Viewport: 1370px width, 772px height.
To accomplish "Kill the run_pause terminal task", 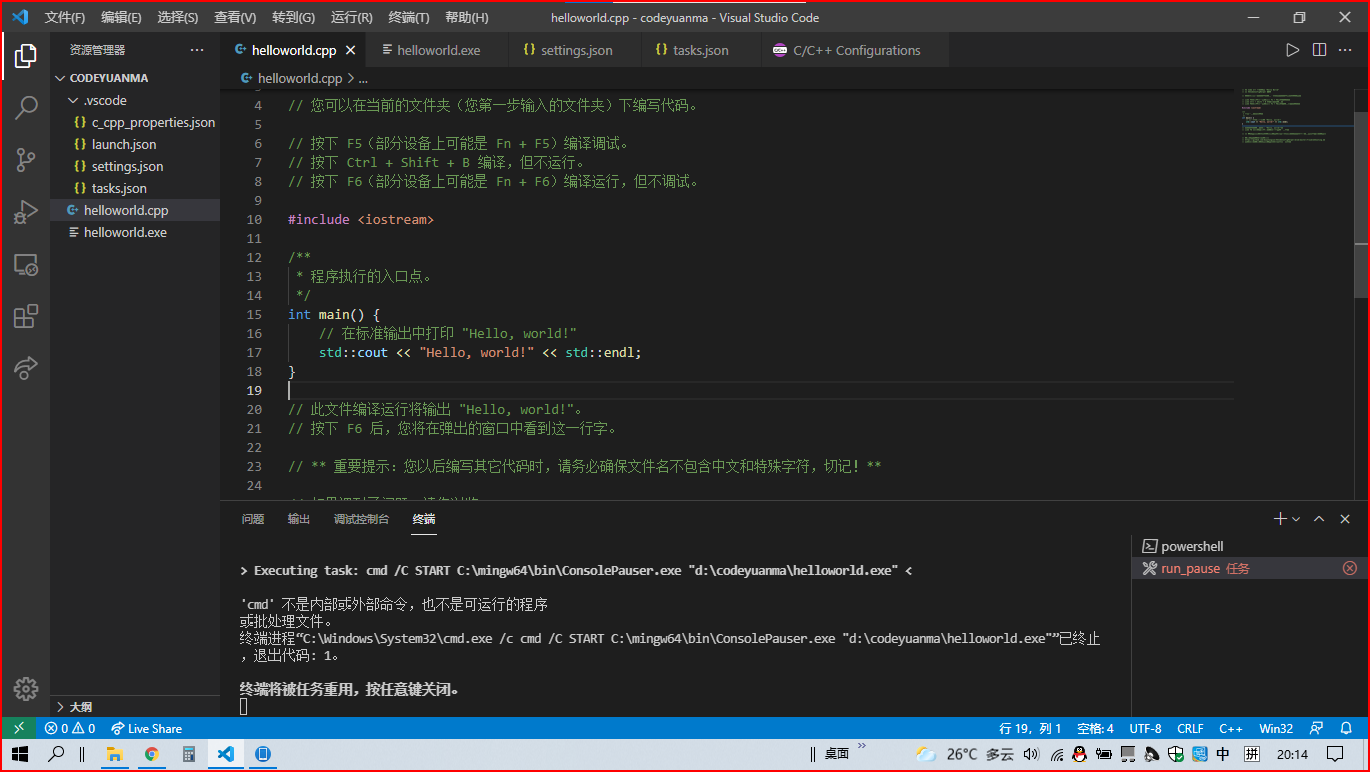I will point(1350,568).
